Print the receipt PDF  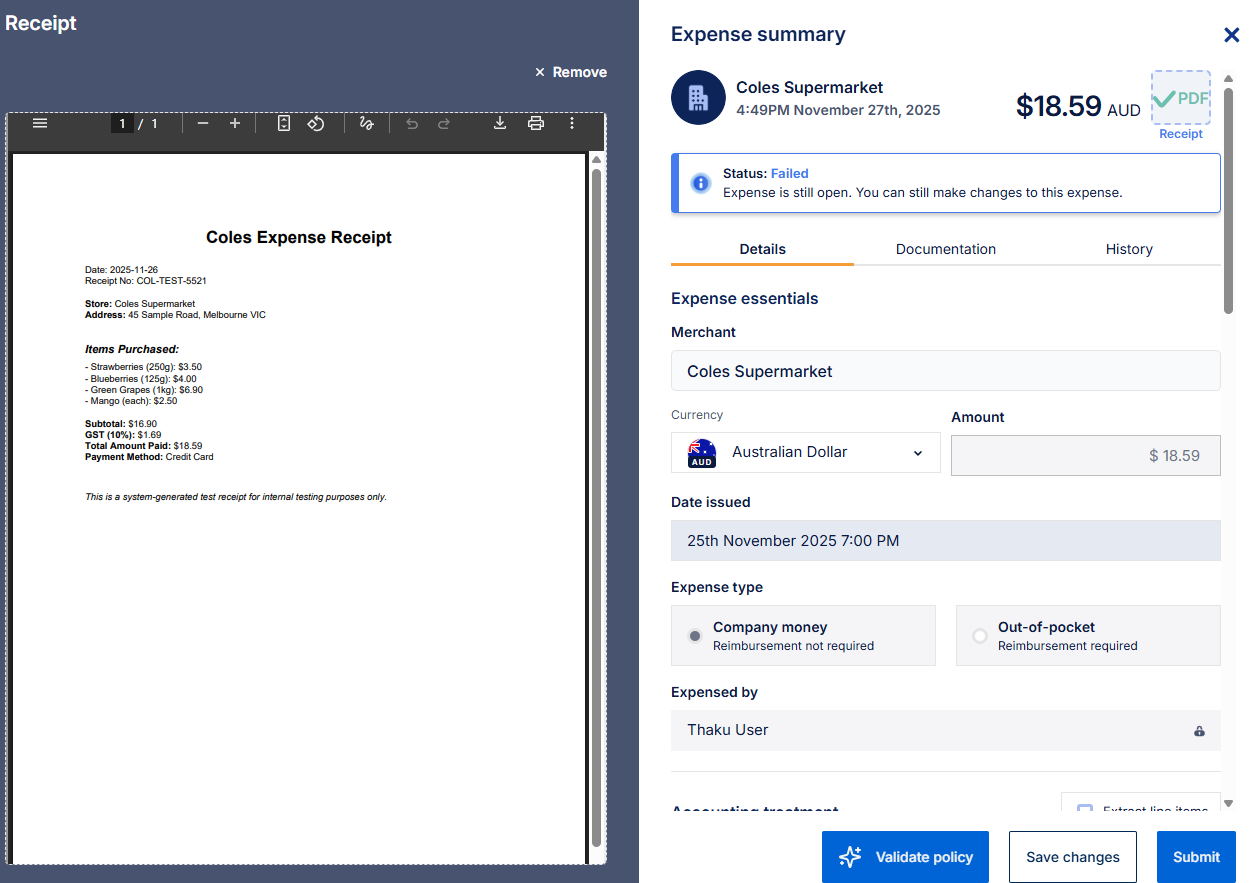(x=536, y=123)
